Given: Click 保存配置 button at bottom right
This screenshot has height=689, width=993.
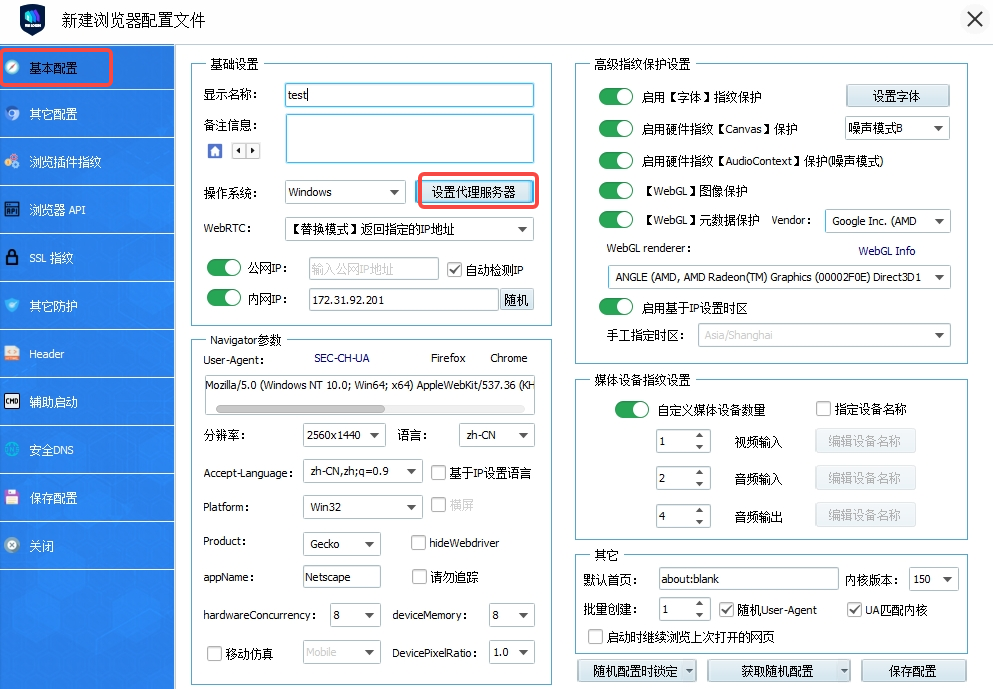Looking at the screenshot, I should pos(913,671).
